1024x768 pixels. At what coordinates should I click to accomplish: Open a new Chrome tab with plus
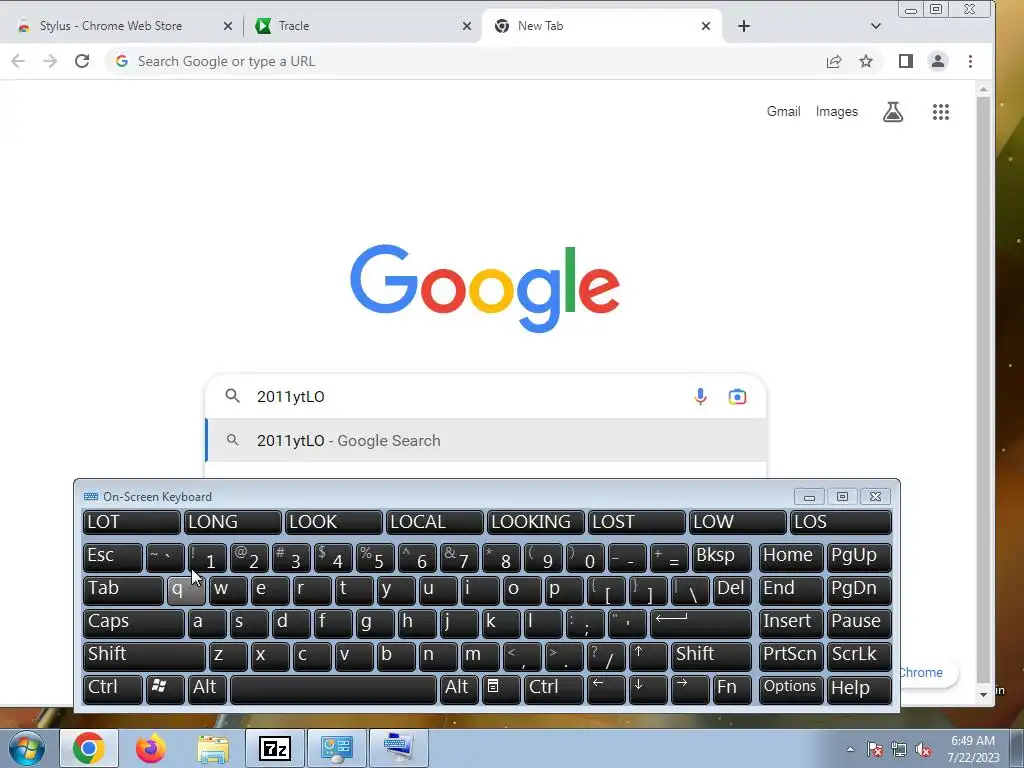744,26
